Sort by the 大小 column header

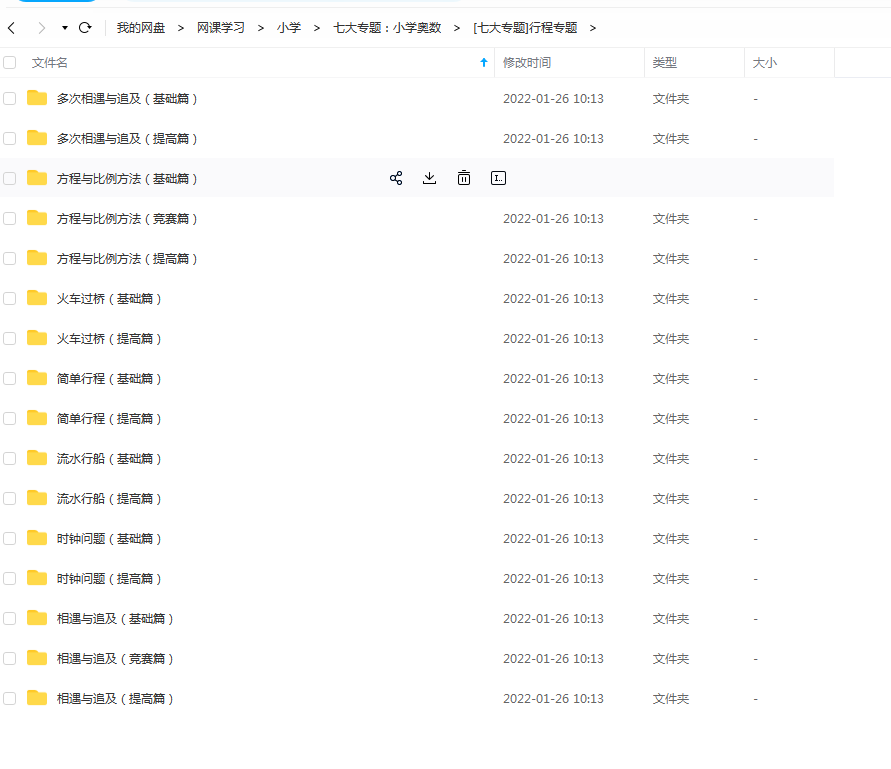(764, 62)
